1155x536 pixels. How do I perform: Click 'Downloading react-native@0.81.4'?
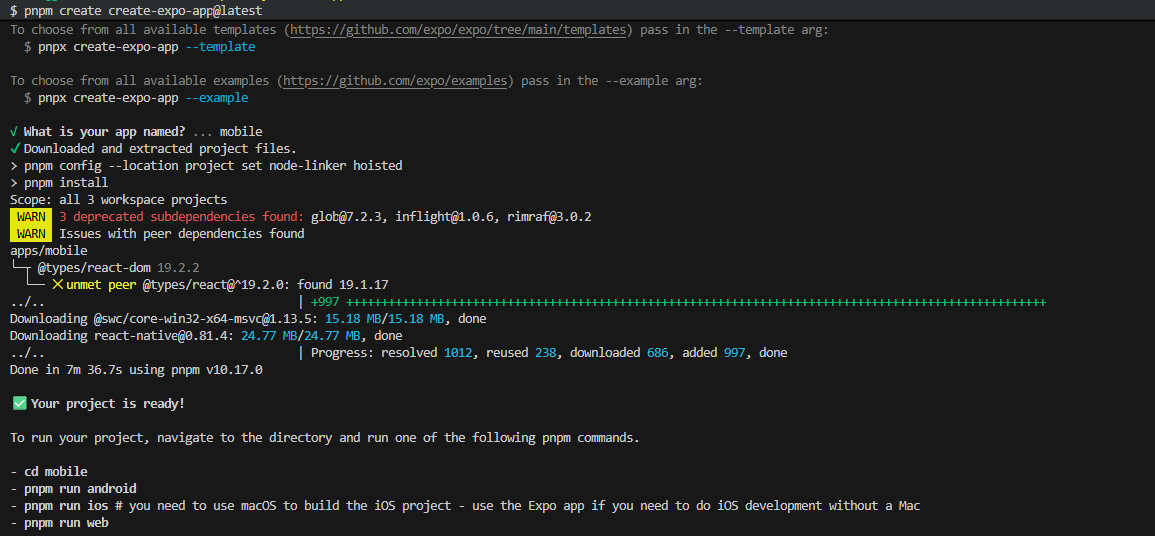[x=122, y=336]
